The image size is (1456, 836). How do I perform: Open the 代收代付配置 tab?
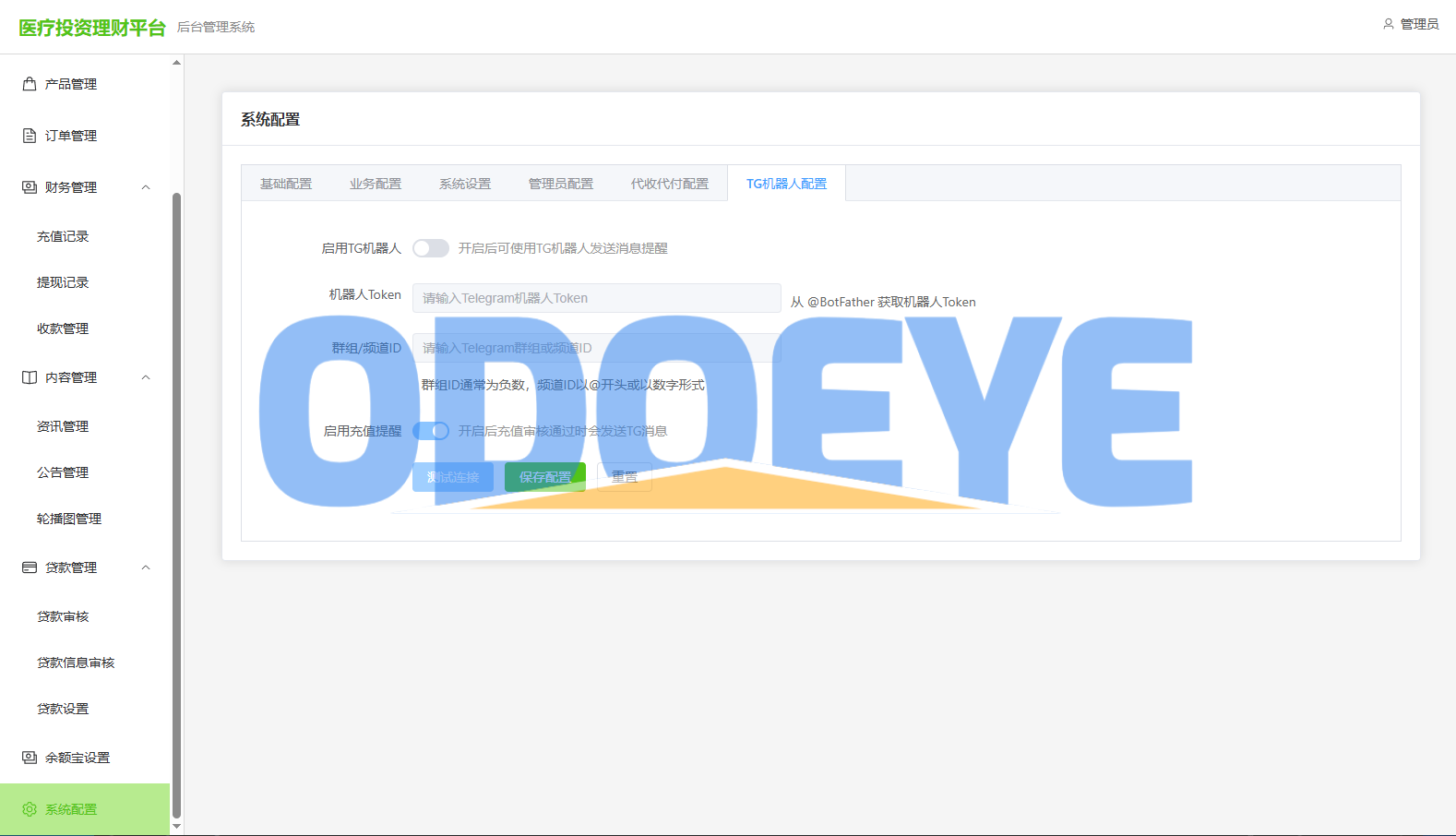coord(670,184)
